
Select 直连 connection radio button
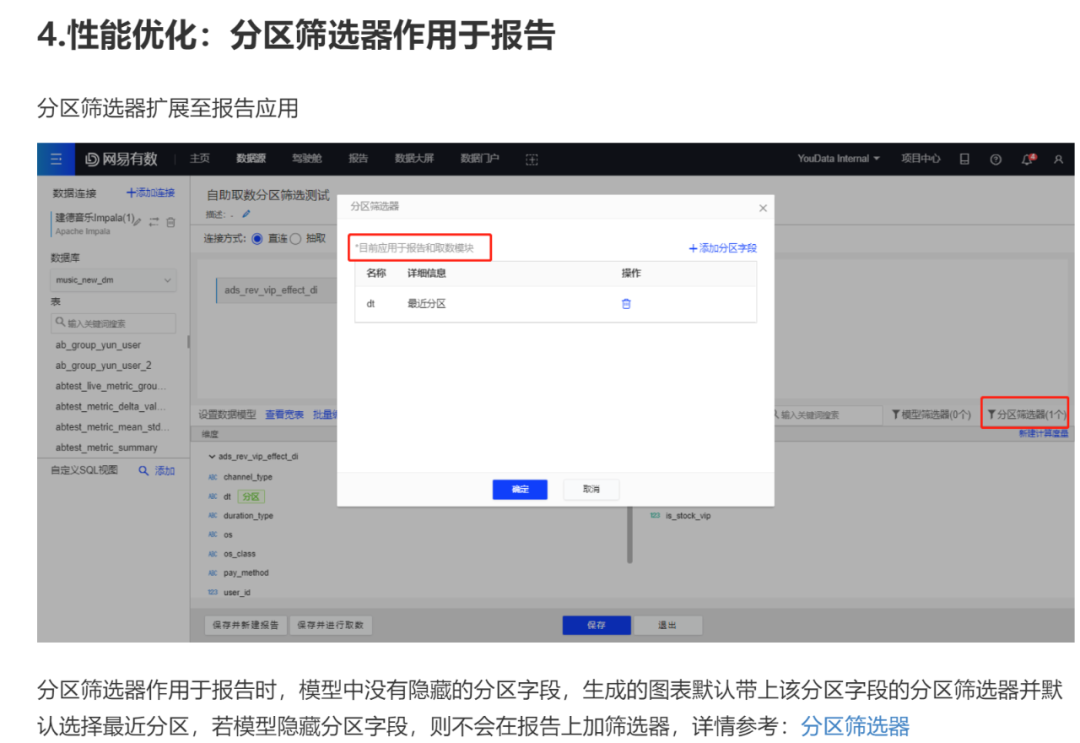(257, 239)
